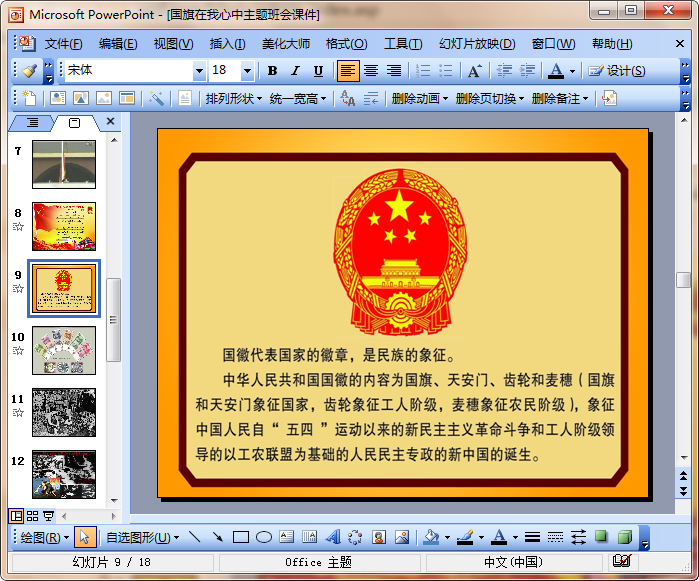Open 统一宽高 dropdown
Viewport: 699px width, 581px height.
(x=298, y=98)
